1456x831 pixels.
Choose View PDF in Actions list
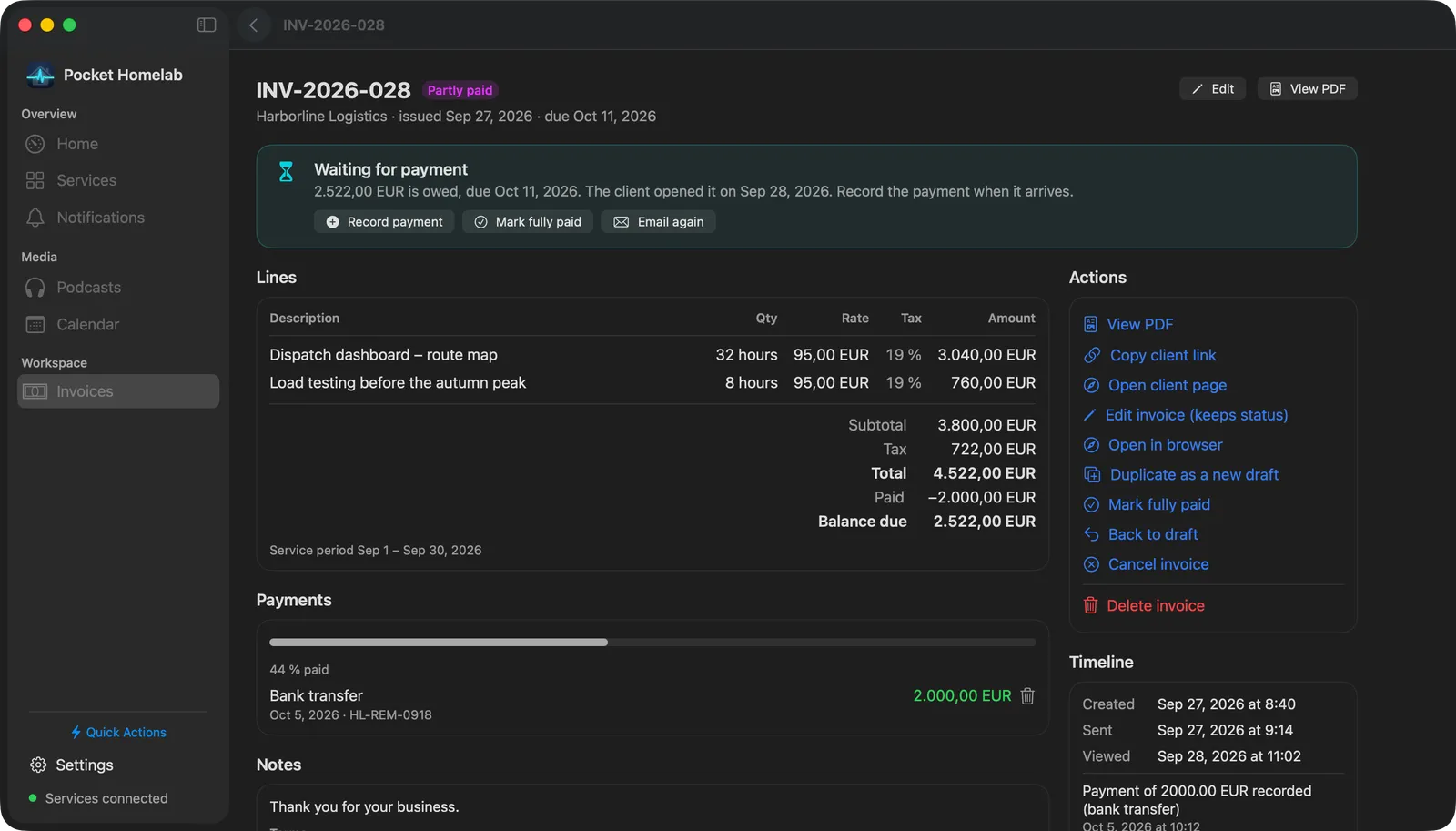[1128, 324]
